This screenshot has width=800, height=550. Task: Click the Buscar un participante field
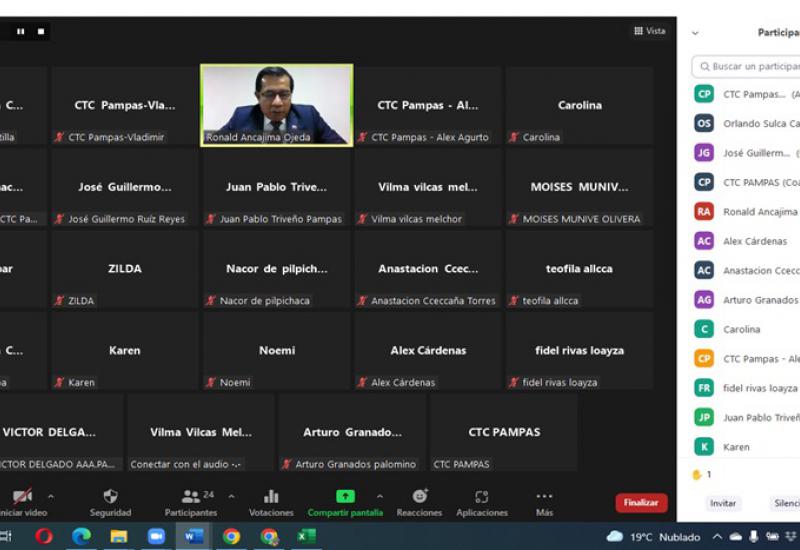tap(750, 66)
